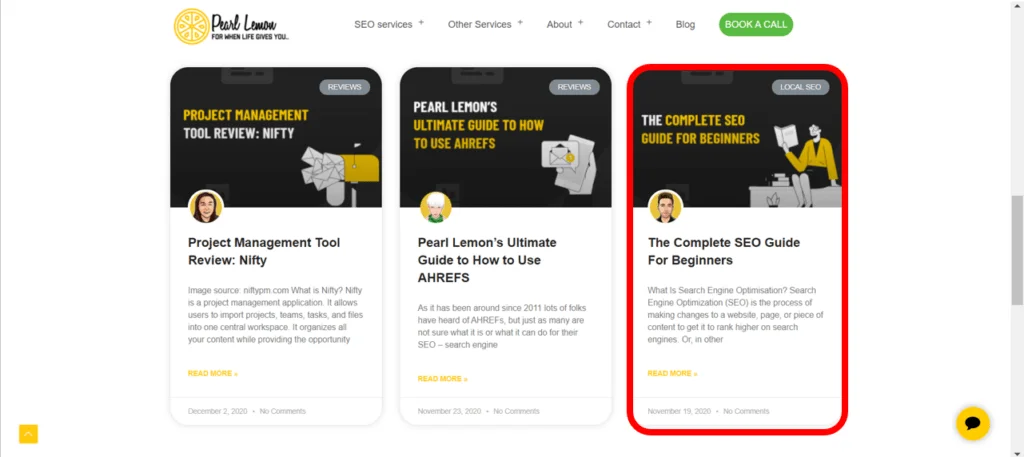The height and width of the screenshot is (457, 1024).
Task: Expand the Contact plus indicator
Action: tap(649, 22)
